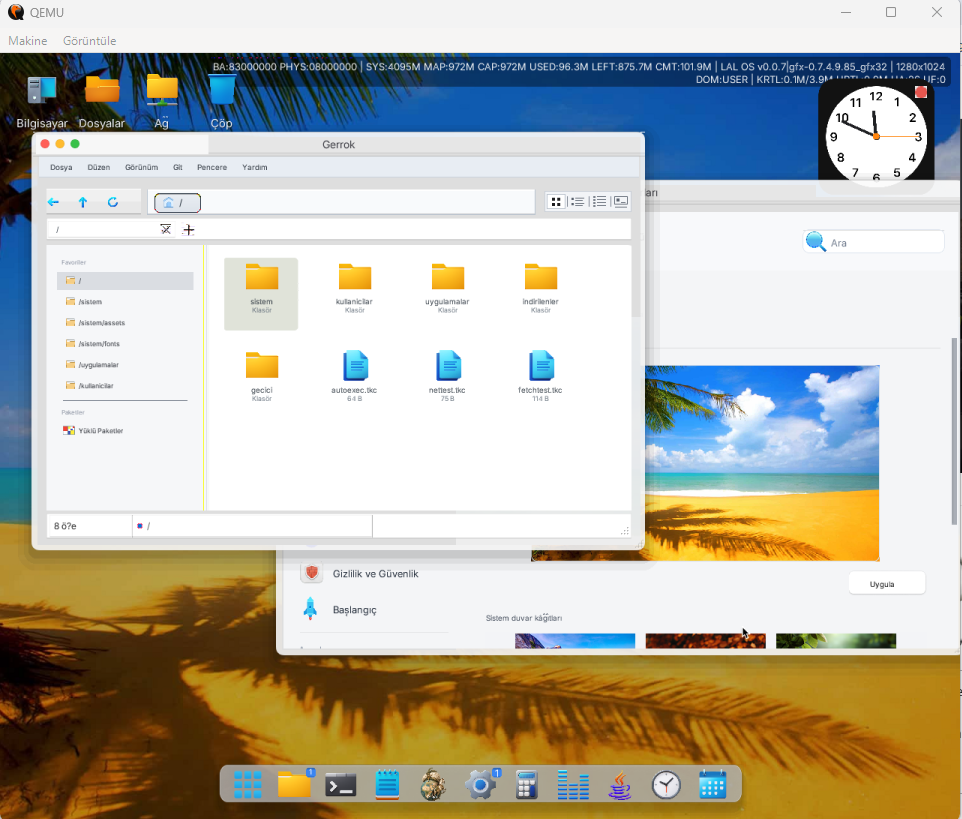Go up one directory in Gerrok
Screen dimensions: 962x819
tap(83, 202)
